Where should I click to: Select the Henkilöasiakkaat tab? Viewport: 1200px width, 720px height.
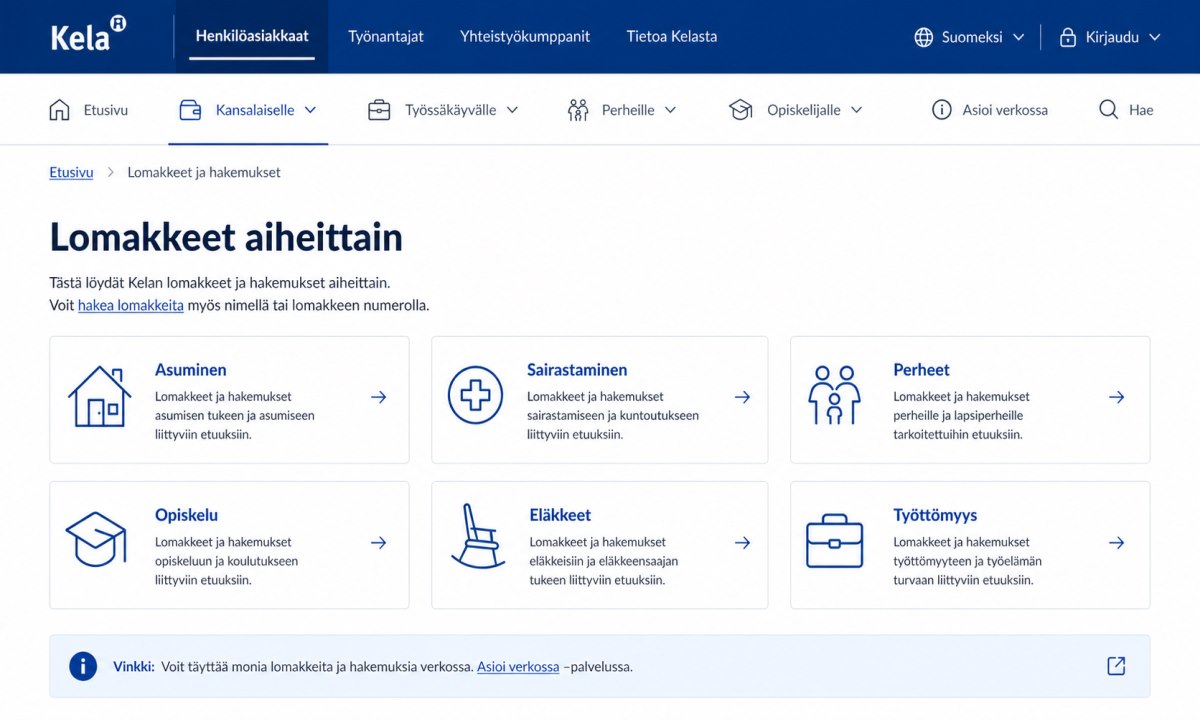click(x=252, y=36)
